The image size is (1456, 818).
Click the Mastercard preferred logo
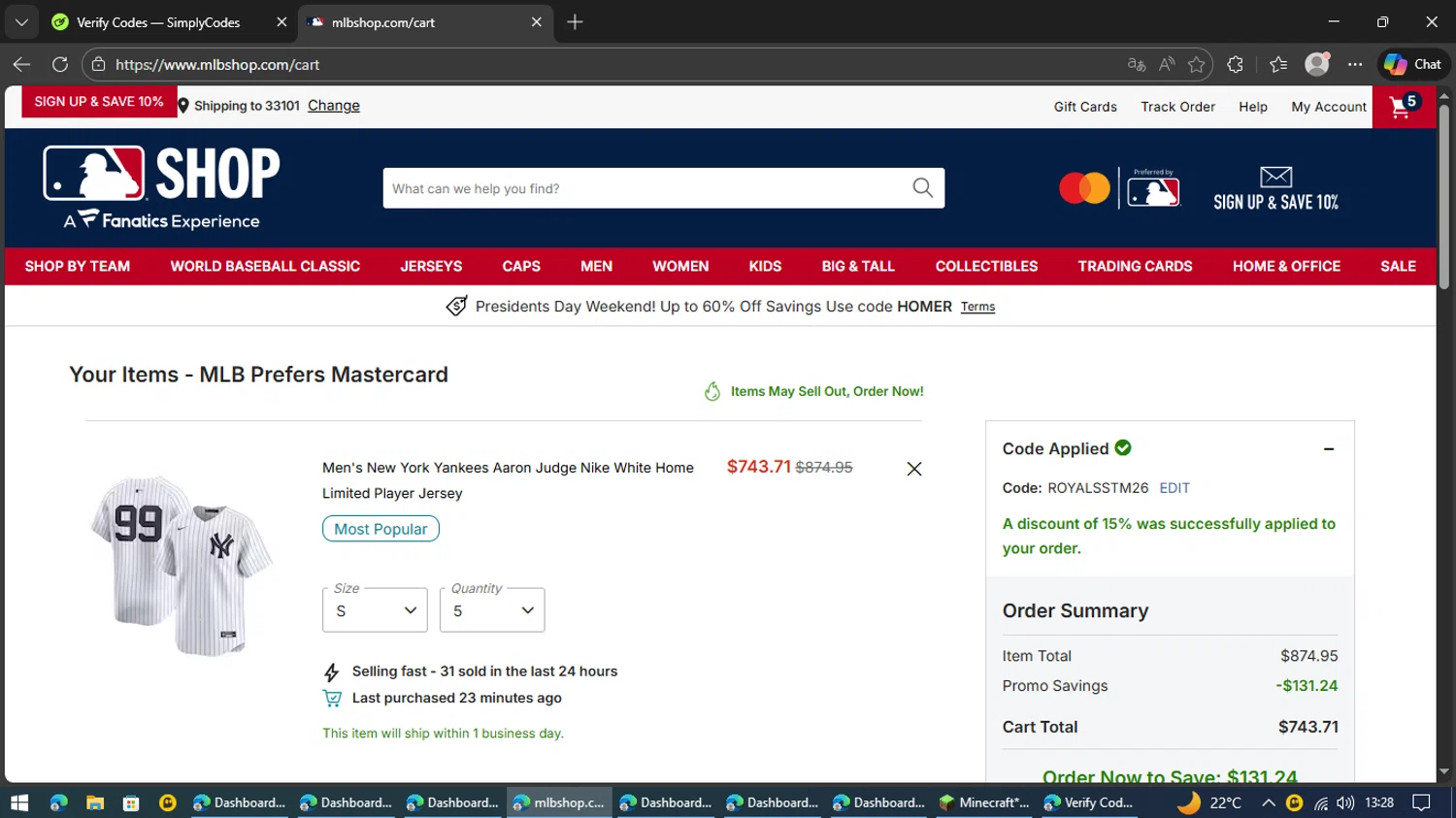coord(1119,187)
